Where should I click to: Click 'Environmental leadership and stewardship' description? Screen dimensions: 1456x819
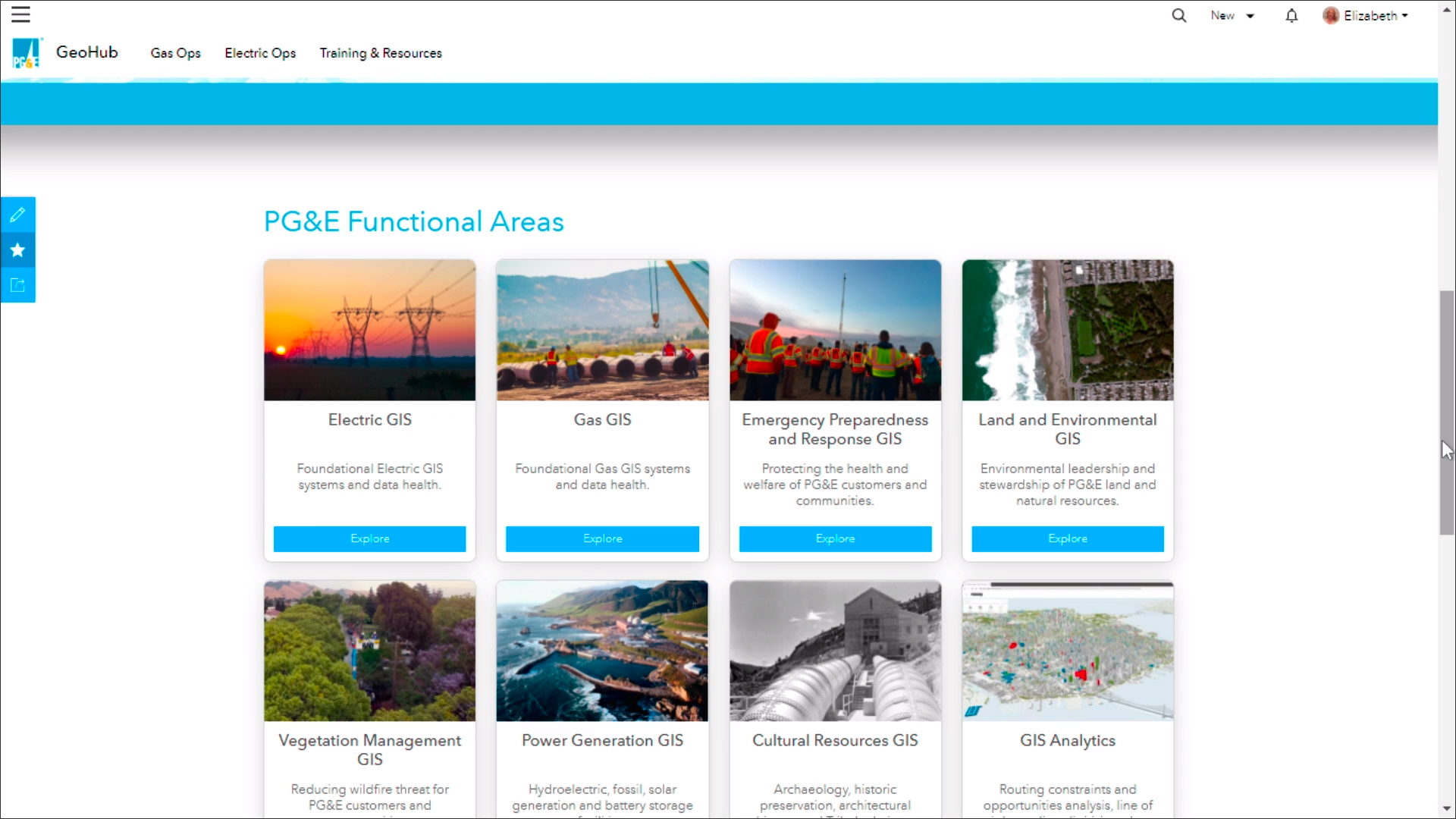pos(1068,485)
